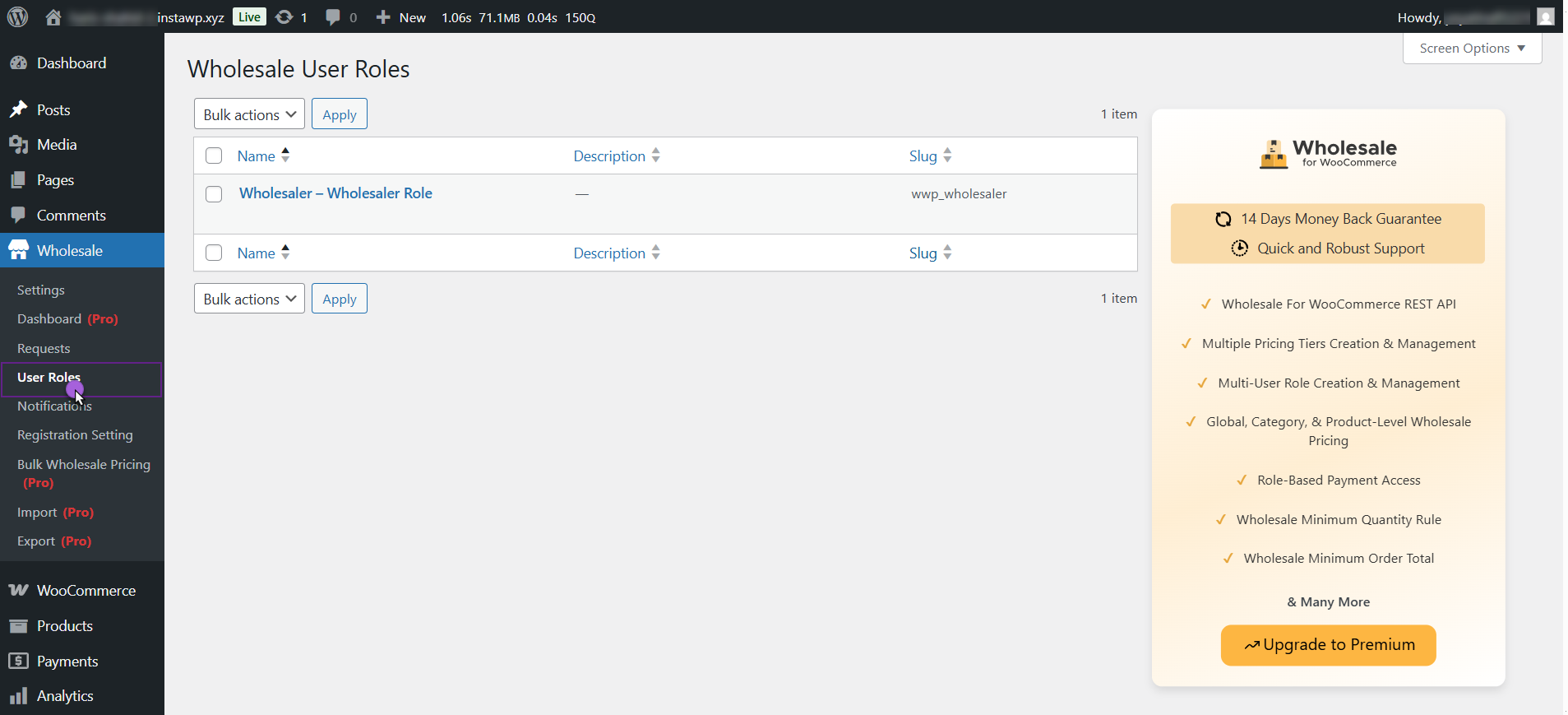Open Dashboard (Pro) submenu item
The image size is (1568, 715).
[67, 319]
